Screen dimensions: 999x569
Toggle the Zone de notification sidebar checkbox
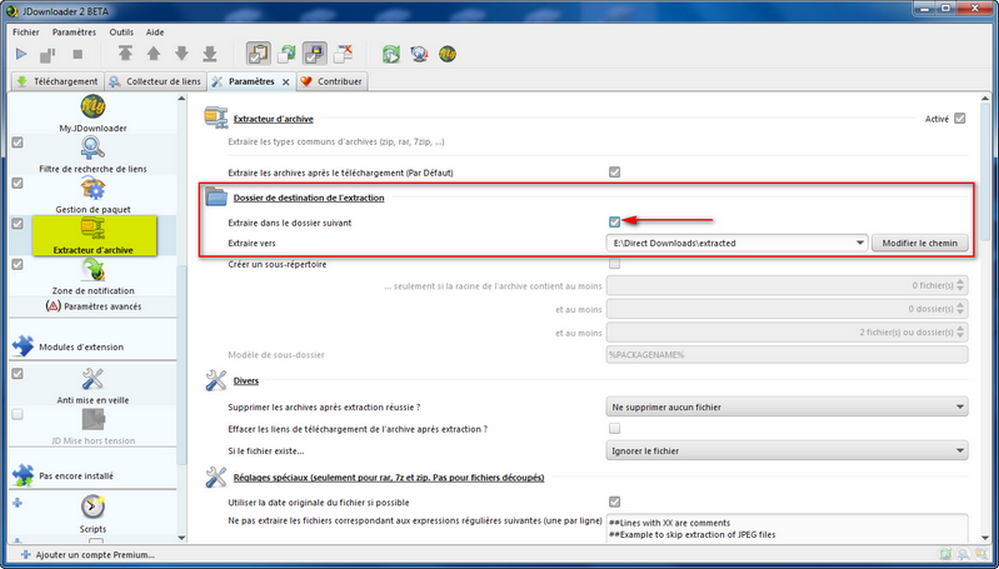(17, 264)
